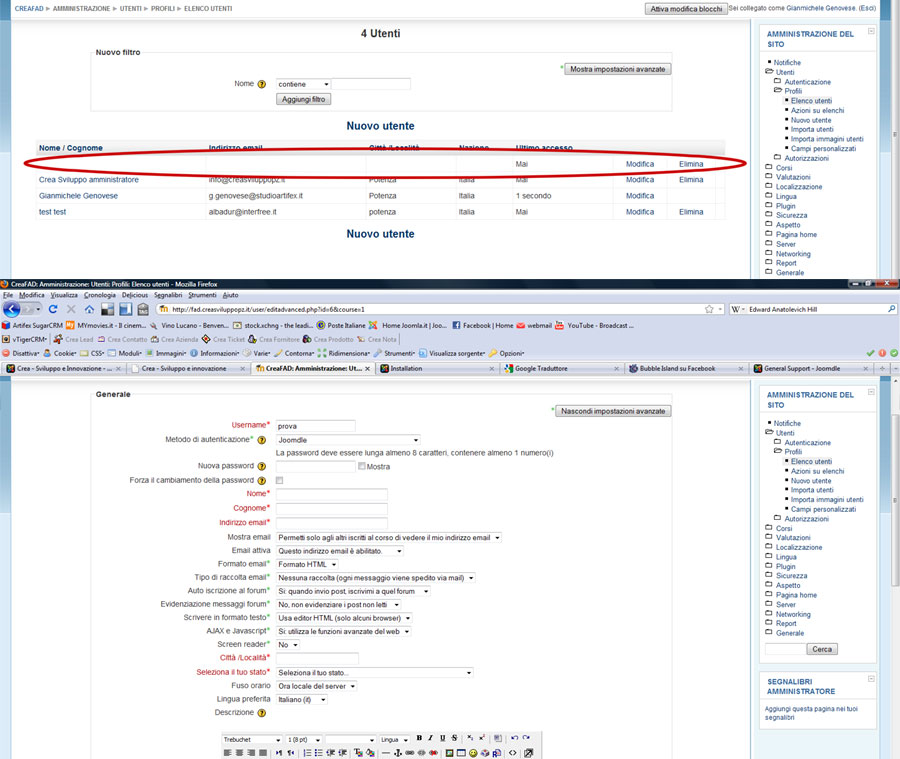Click the Underline icon in the editor toolbar
The width and height of the screenshot is (900, 759).
point(442,738)
